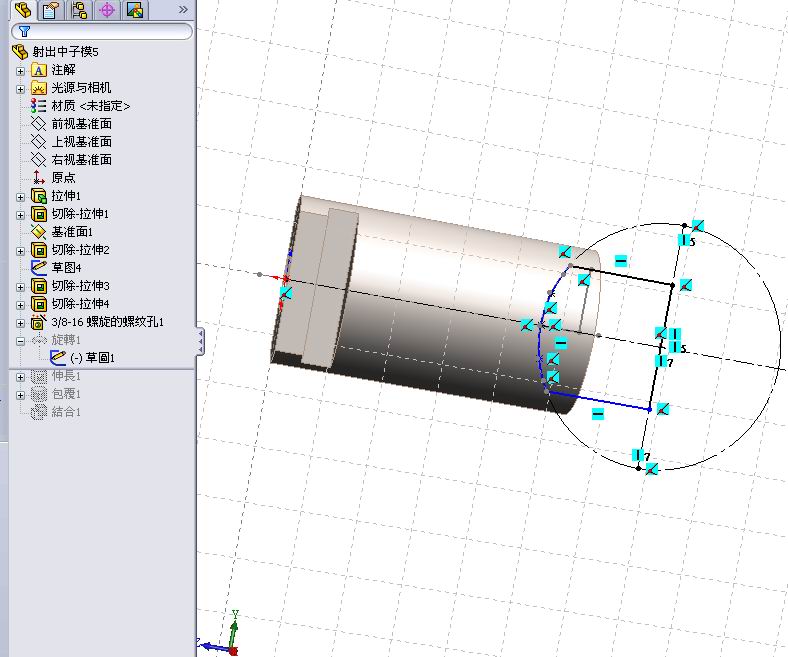Collapse the 旋轉1 feature
The image size is (788, 657).
(x=21, y=341)
